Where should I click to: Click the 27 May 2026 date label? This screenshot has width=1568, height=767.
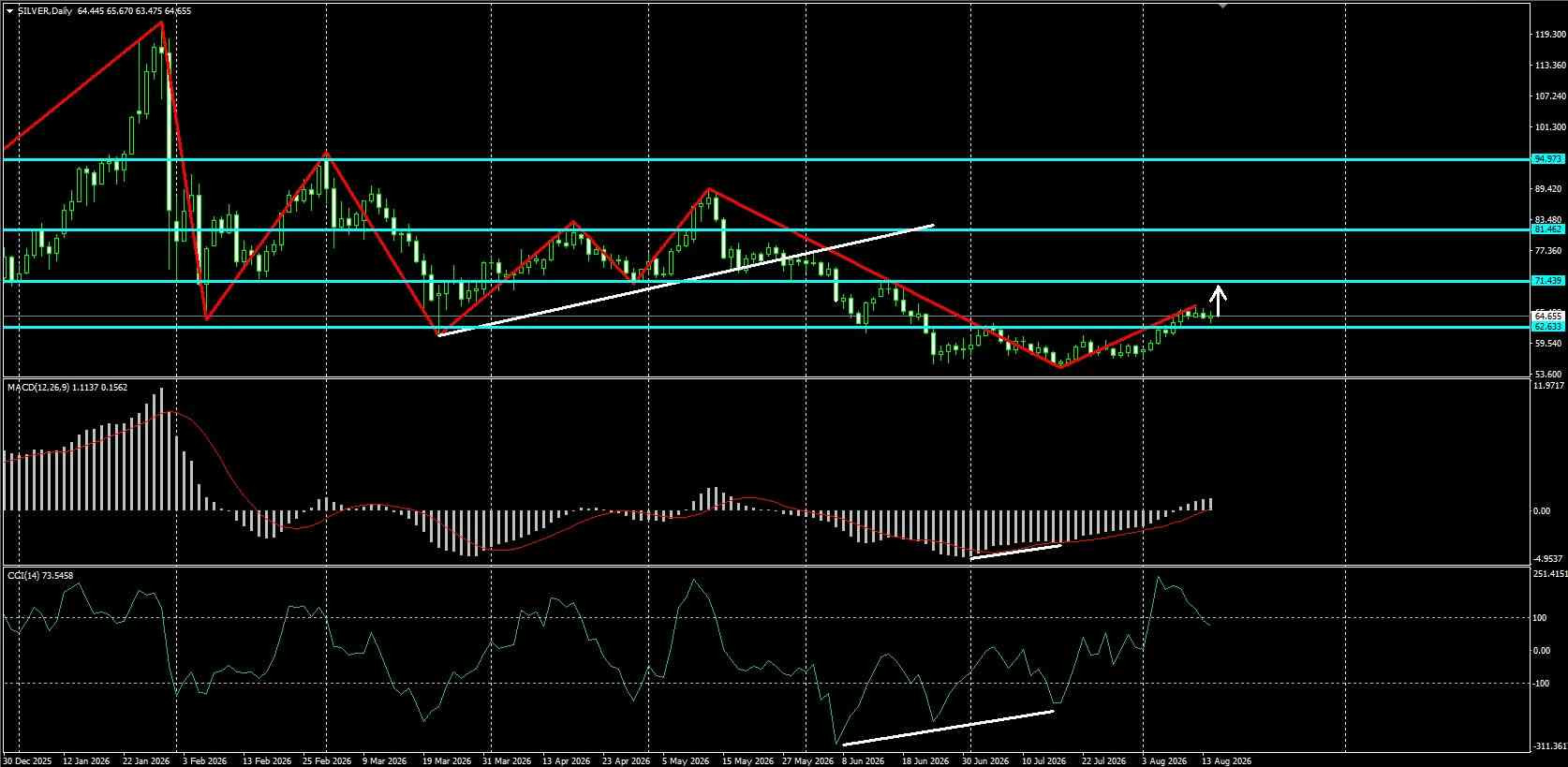(x=806, y=761)
